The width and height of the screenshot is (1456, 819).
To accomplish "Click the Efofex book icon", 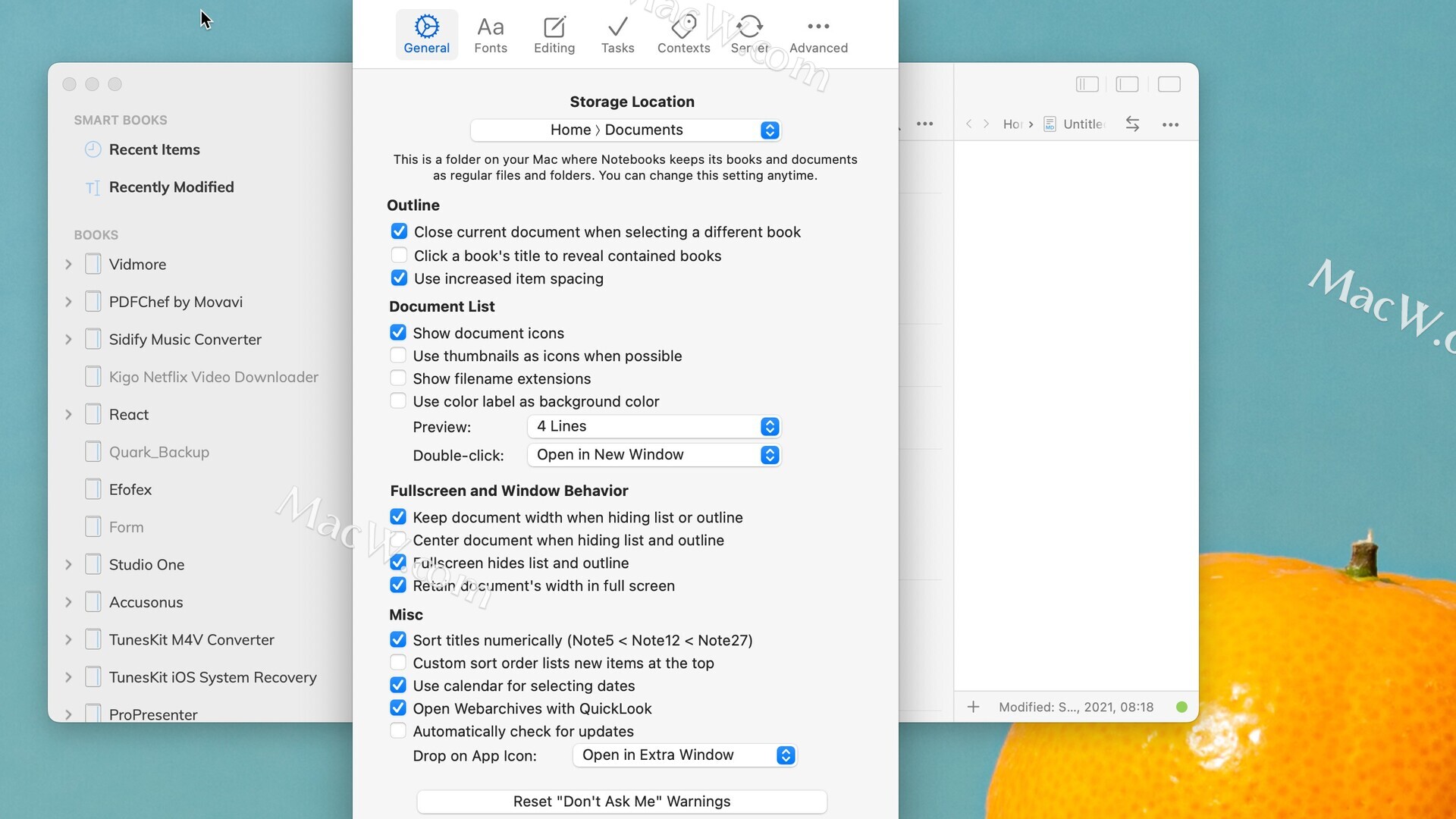I will [x=93, y=489].
